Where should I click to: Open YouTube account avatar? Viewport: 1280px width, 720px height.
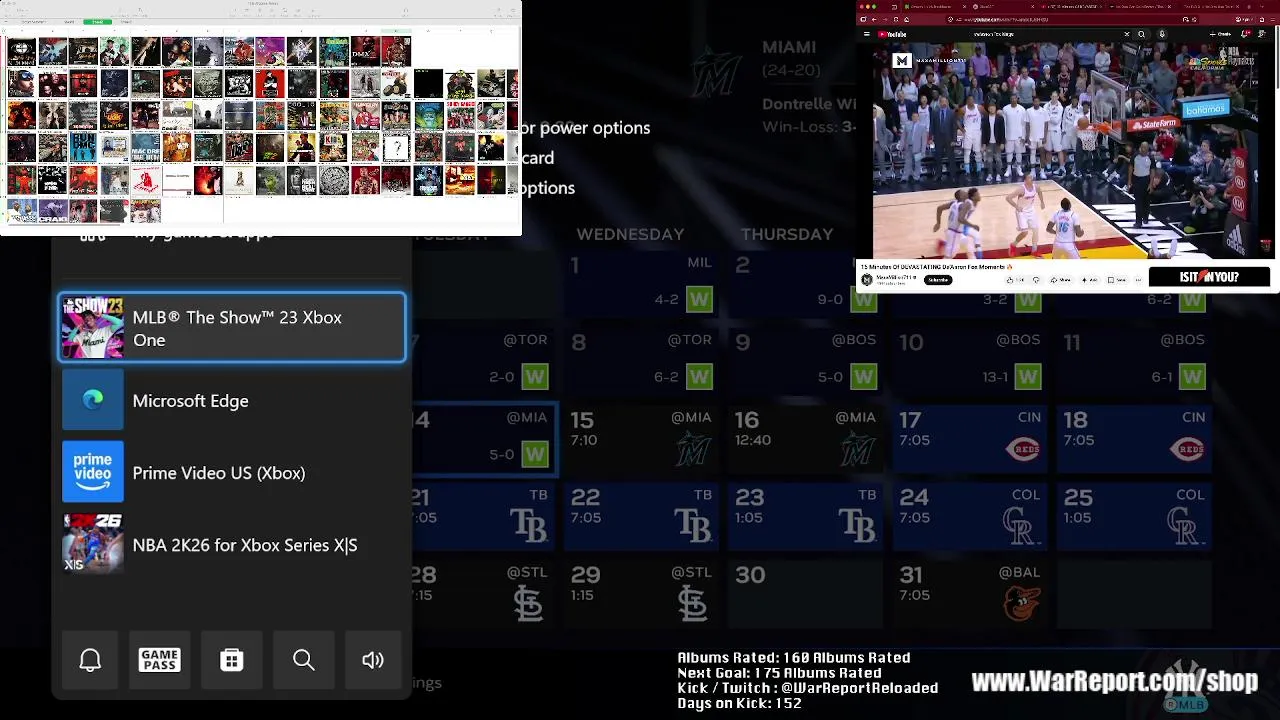click(x=1263, y=34)
